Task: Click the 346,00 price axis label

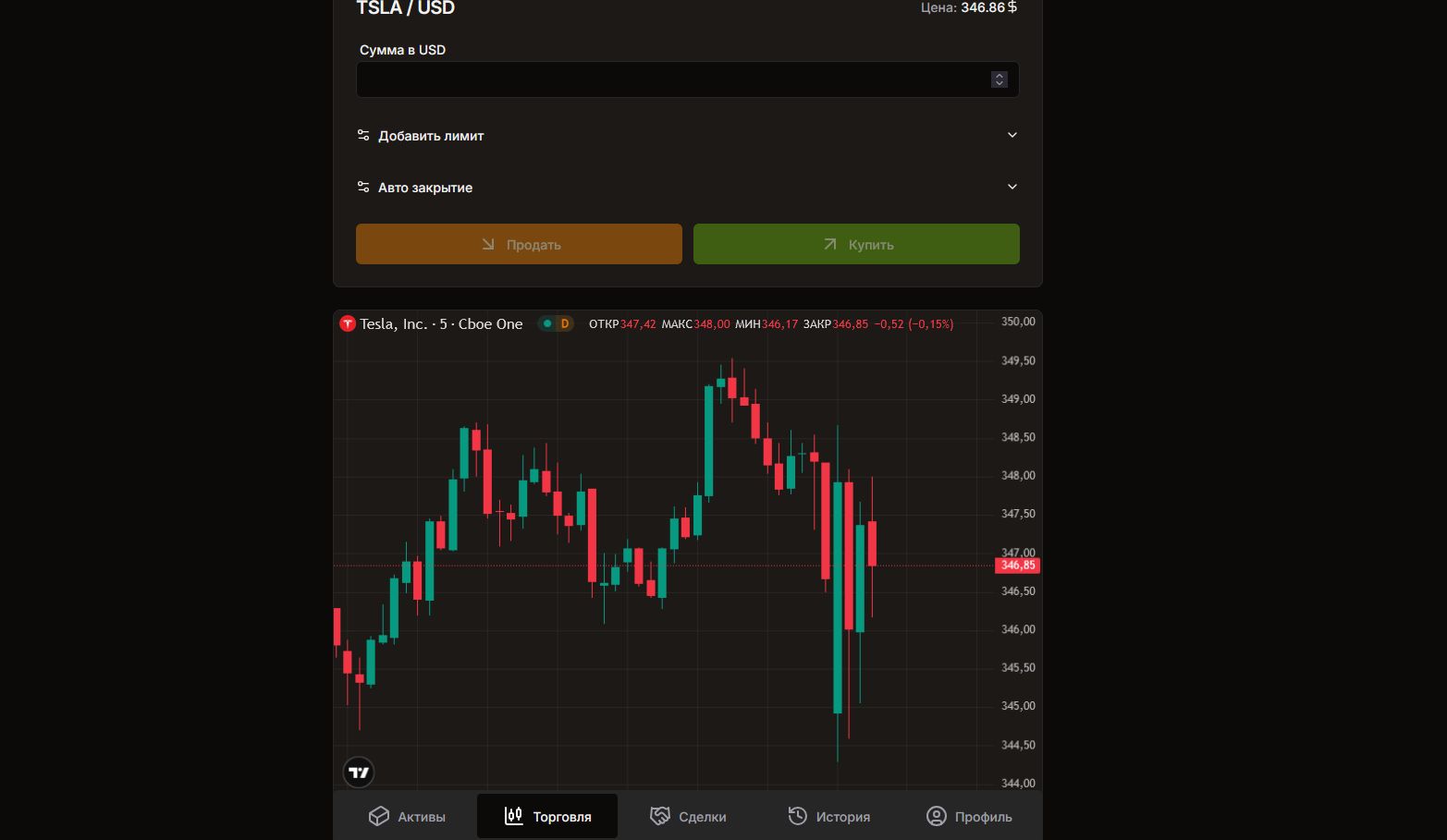Action: click(x=1018, y=629)
